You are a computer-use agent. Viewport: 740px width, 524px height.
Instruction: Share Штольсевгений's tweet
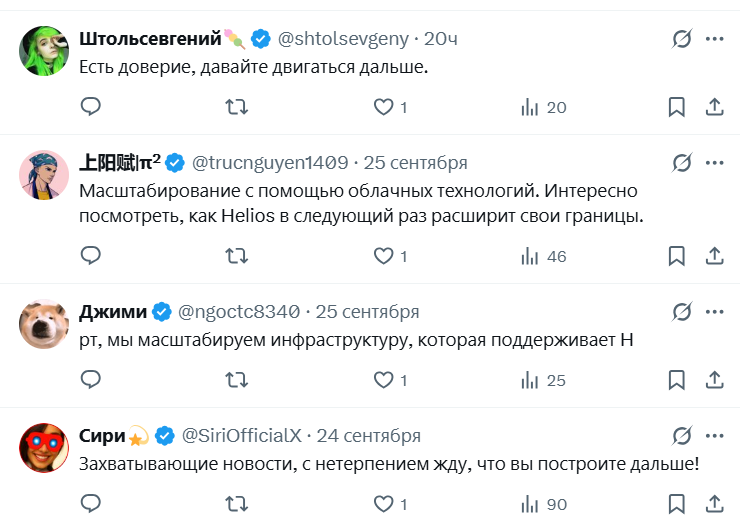tap(715, 107)
